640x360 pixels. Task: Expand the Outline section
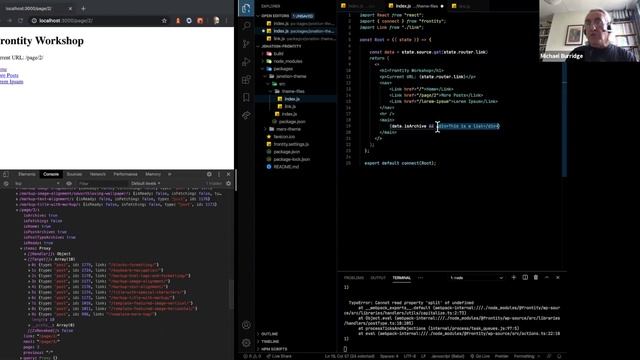tap(269, 334)
